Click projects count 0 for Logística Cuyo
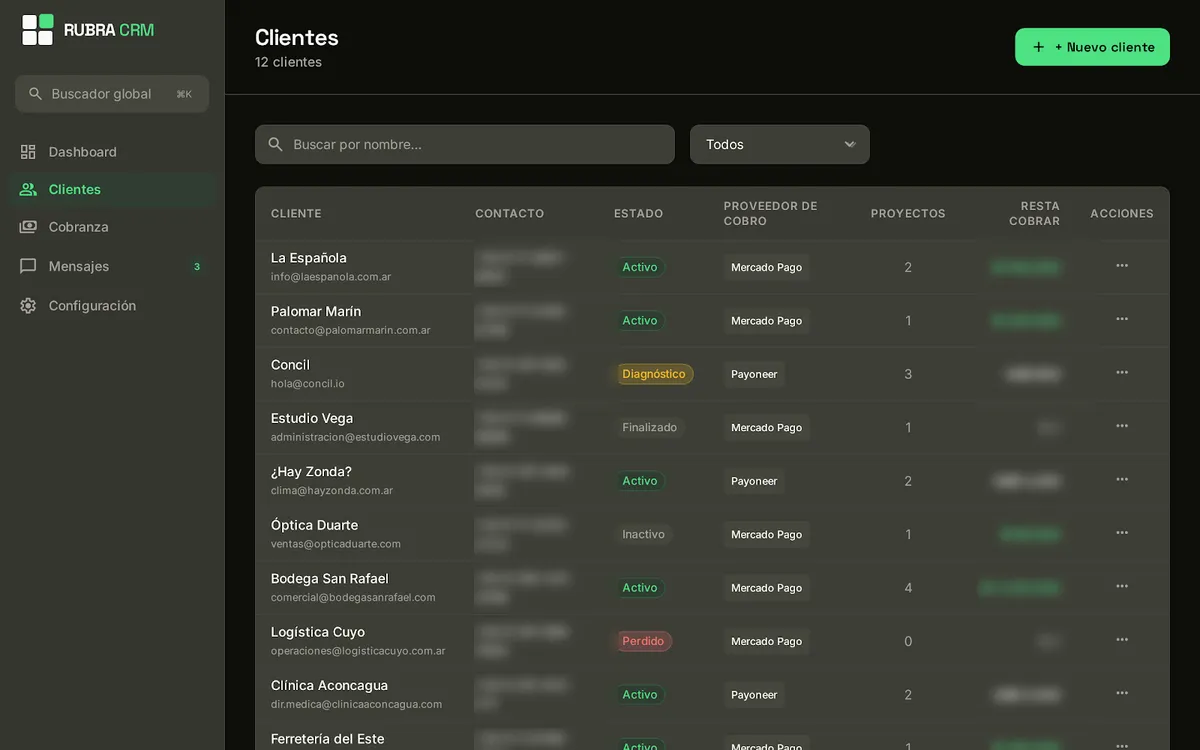Screen dimensions: 1200x750 tap(908, 641)
